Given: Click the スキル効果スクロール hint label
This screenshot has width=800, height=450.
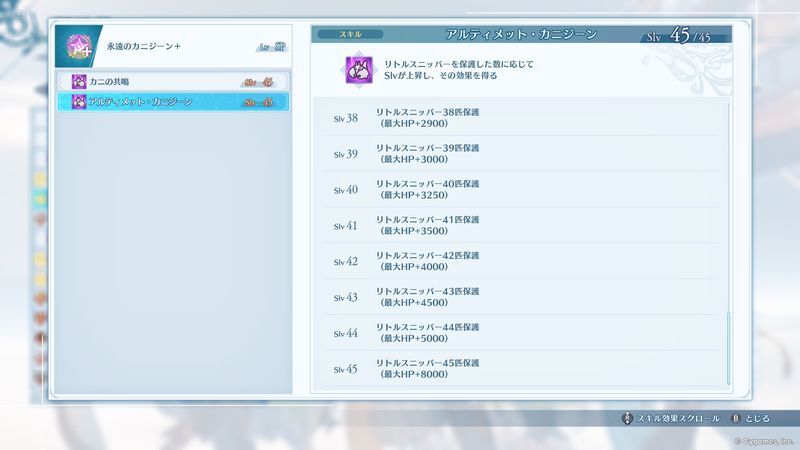Looking at the screenshot, I should point(678,418).
